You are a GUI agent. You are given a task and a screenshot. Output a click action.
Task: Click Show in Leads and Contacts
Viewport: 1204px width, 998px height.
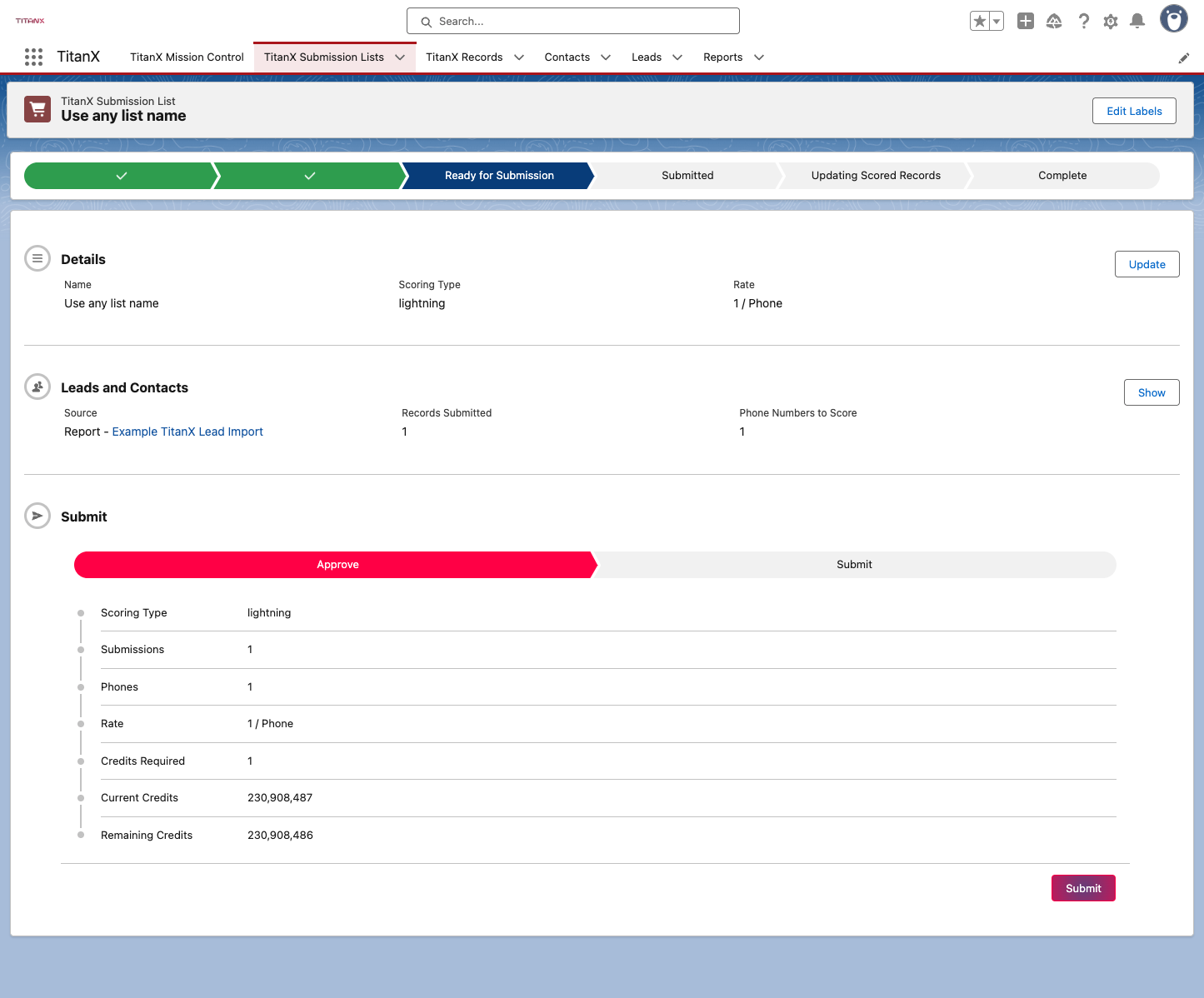[x=1152, y=392]
